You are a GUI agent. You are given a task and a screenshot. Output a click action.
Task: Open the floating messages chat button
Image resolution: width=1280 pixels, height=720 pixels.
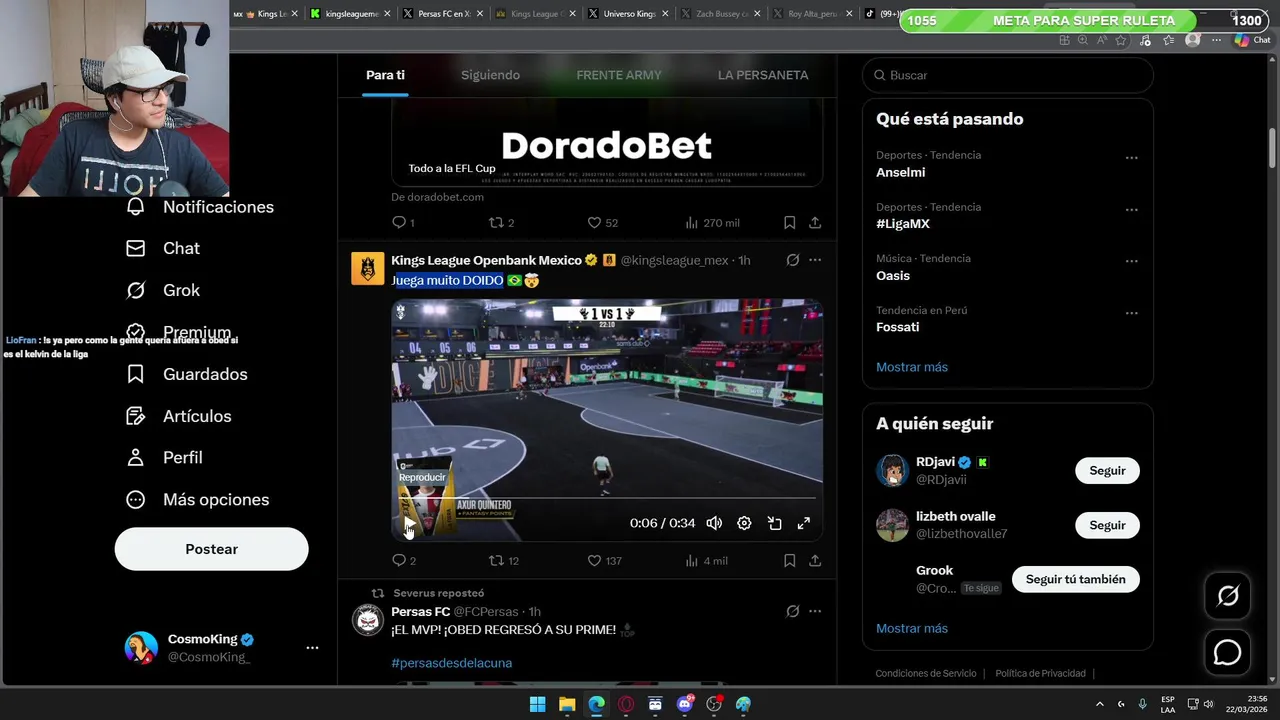point(1227,652)
